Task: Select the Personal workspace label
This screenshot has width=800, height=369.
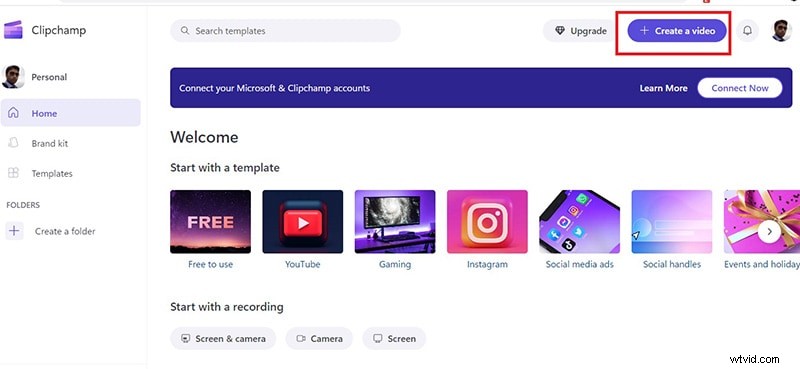Action: (x=49, y=77)
